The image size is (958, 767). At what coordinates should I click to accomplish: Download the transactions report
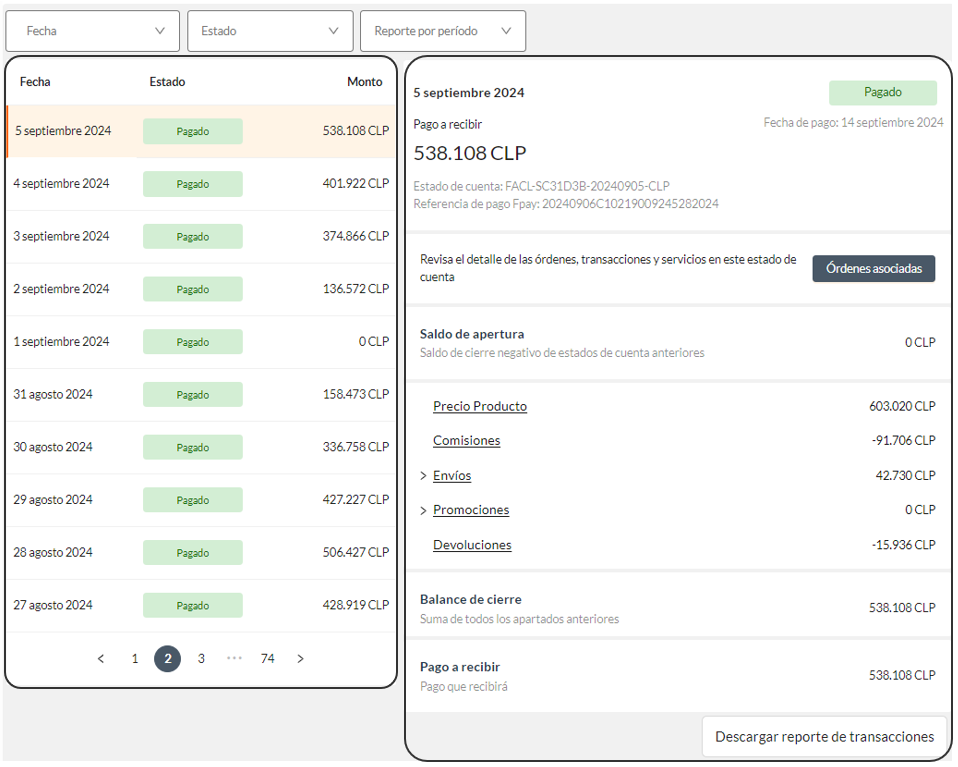click(x=824, y=737)
